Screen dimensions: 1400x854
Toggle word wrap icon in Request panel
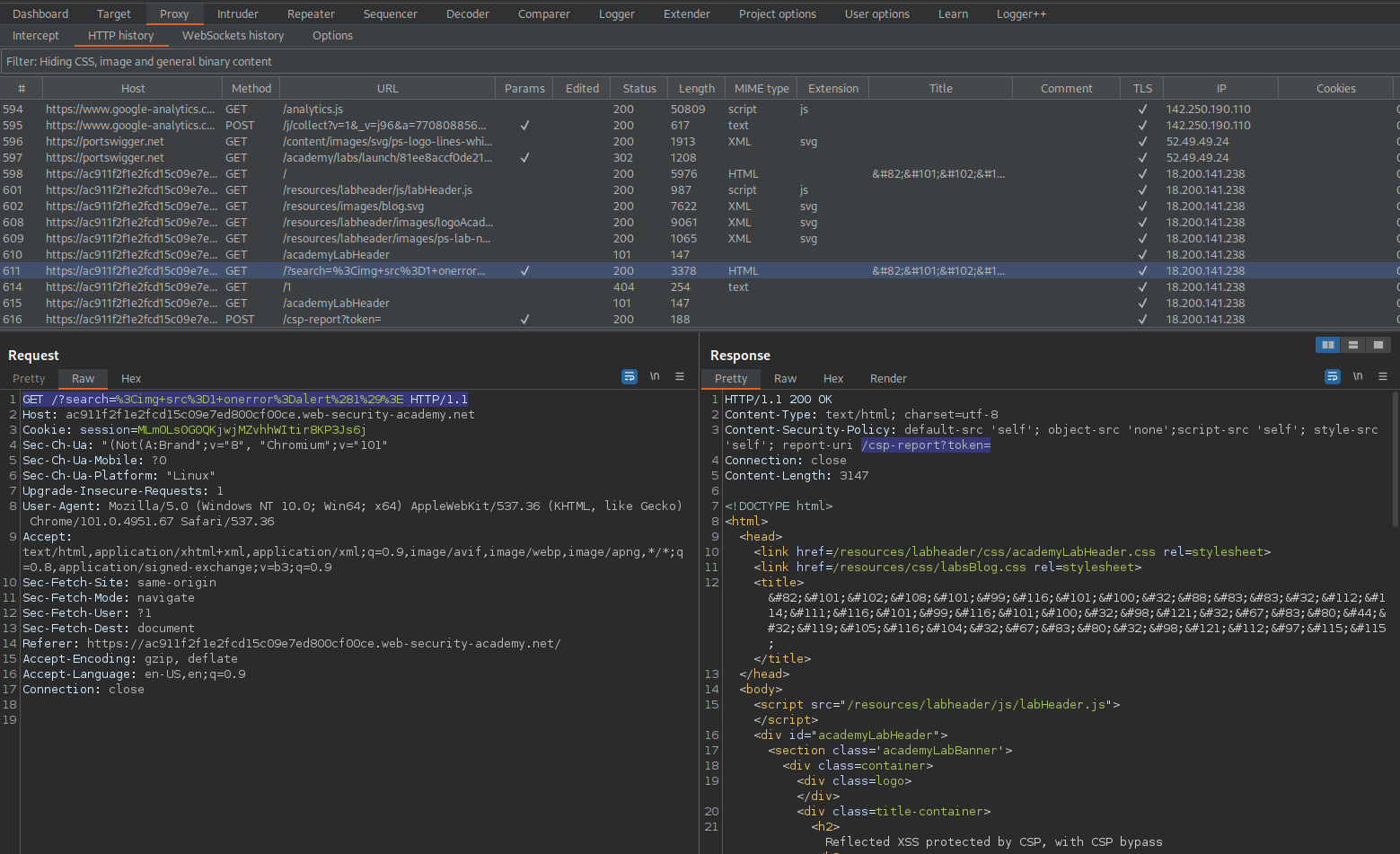(x=630, y=376)
